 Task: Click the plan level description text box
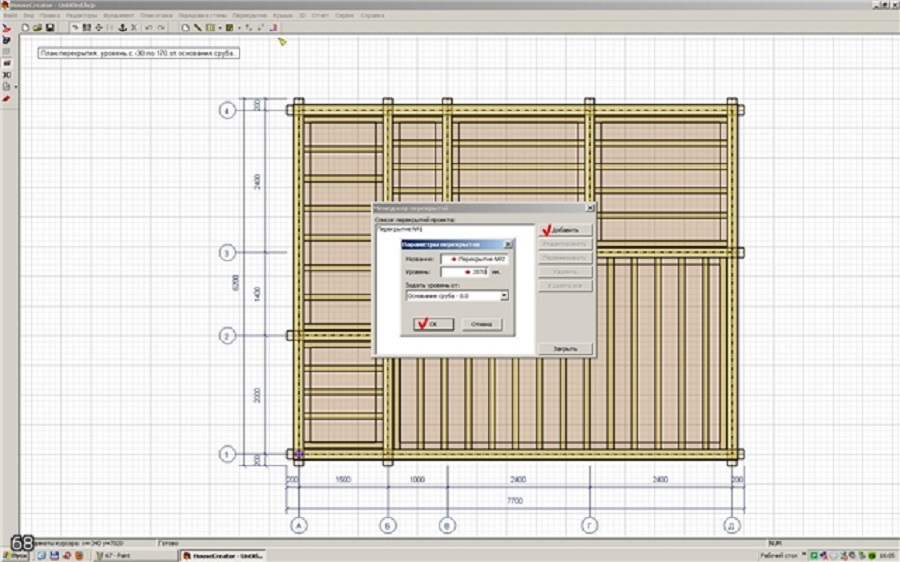click(x=139, y=53)
